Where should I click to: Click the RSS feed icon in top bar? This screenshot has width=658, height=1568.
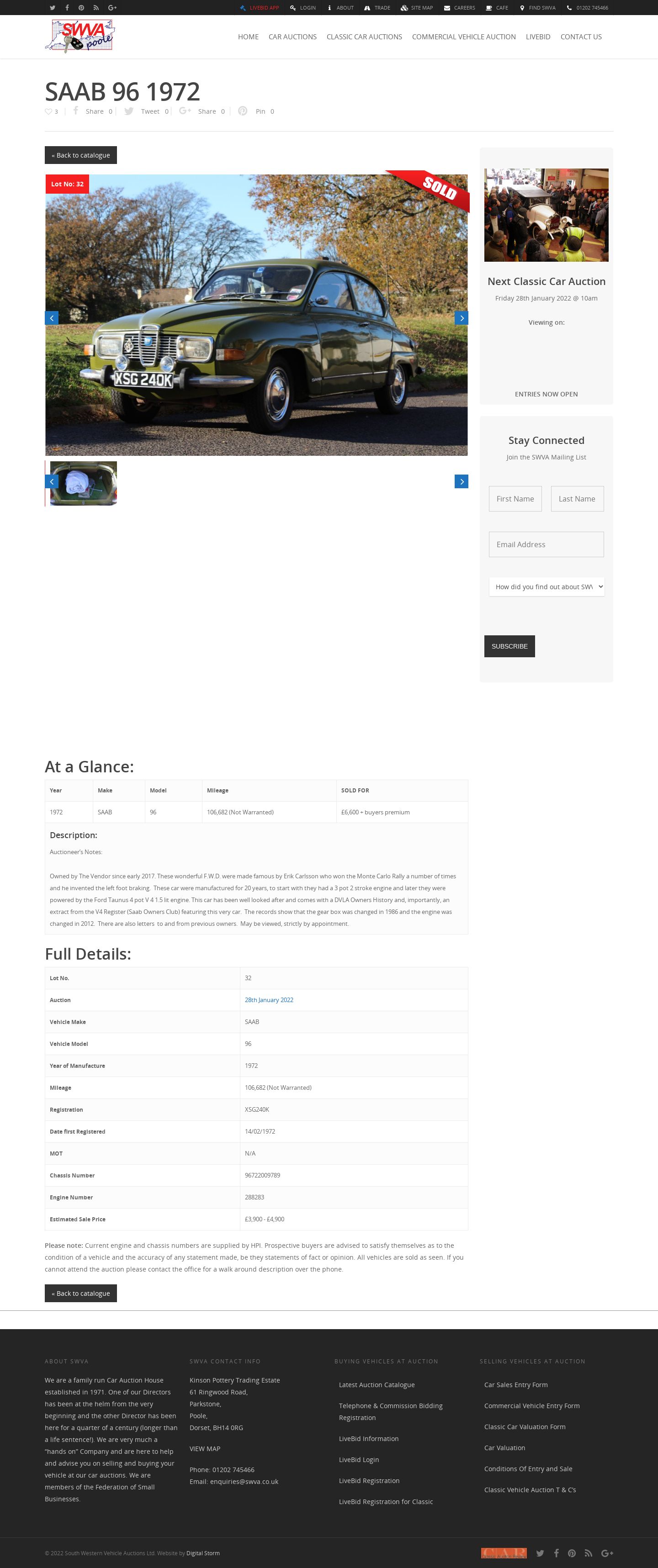[x=96, y=7]
